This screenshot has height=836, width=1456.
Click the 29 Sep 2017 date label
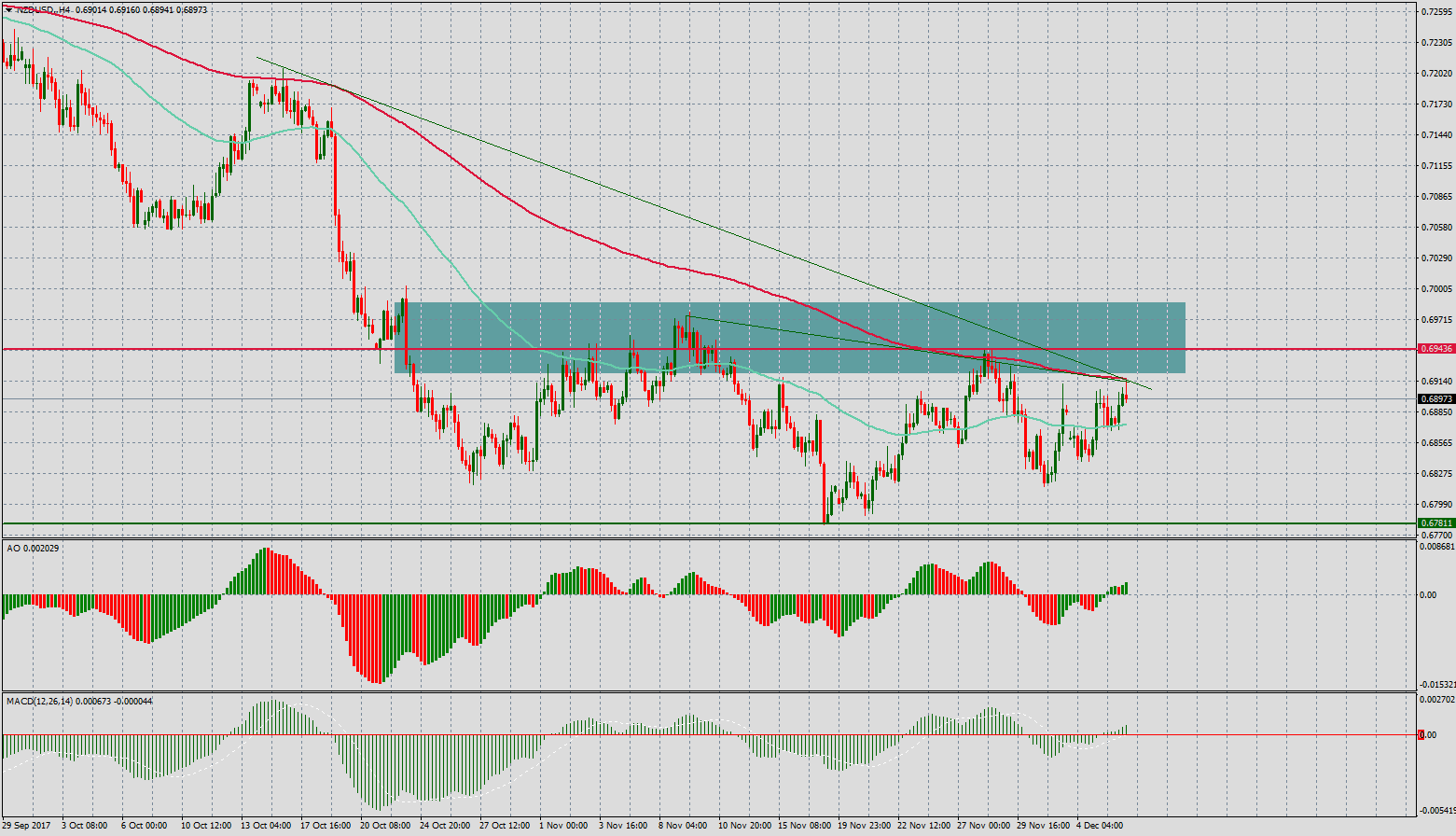[26, 826]
